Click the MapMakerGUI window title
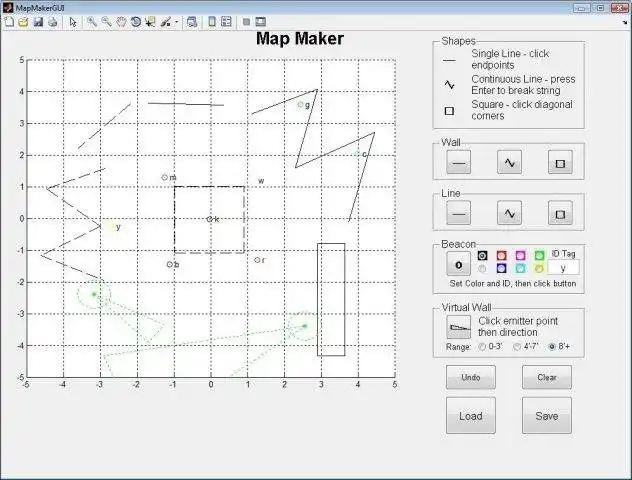Viewport: 632px width, 480px height. pyautogui.click(x=40, y=8)
